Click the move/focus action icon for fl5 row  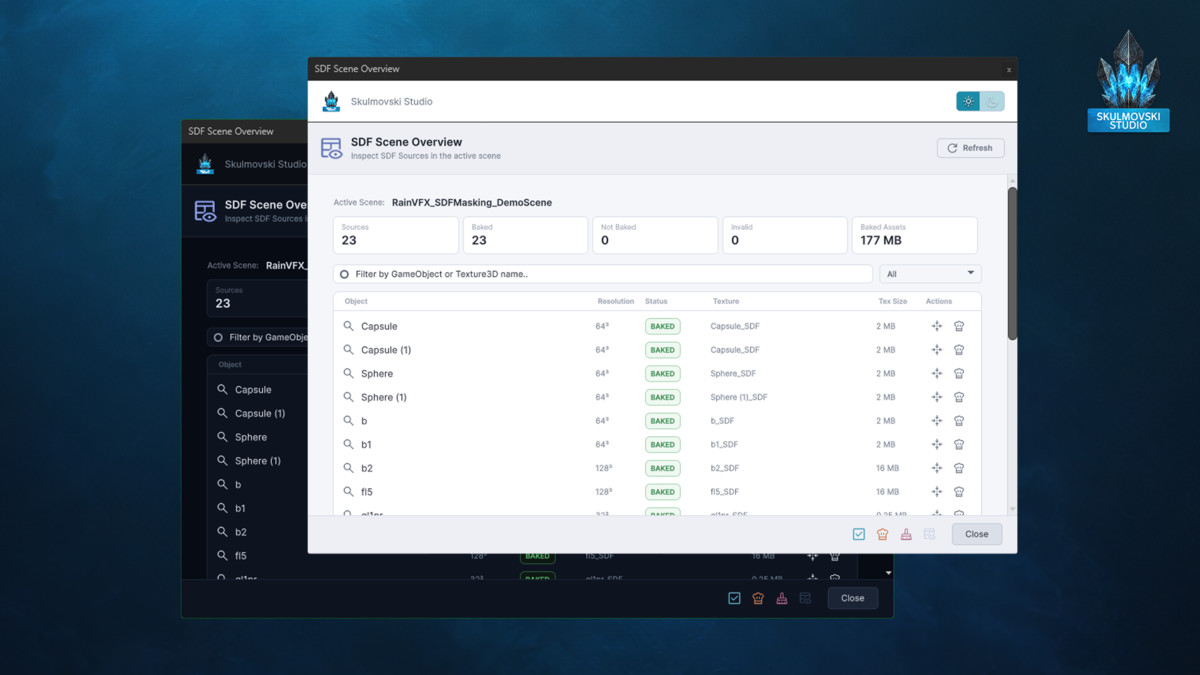pyautogui.click(x=937, y=492)
